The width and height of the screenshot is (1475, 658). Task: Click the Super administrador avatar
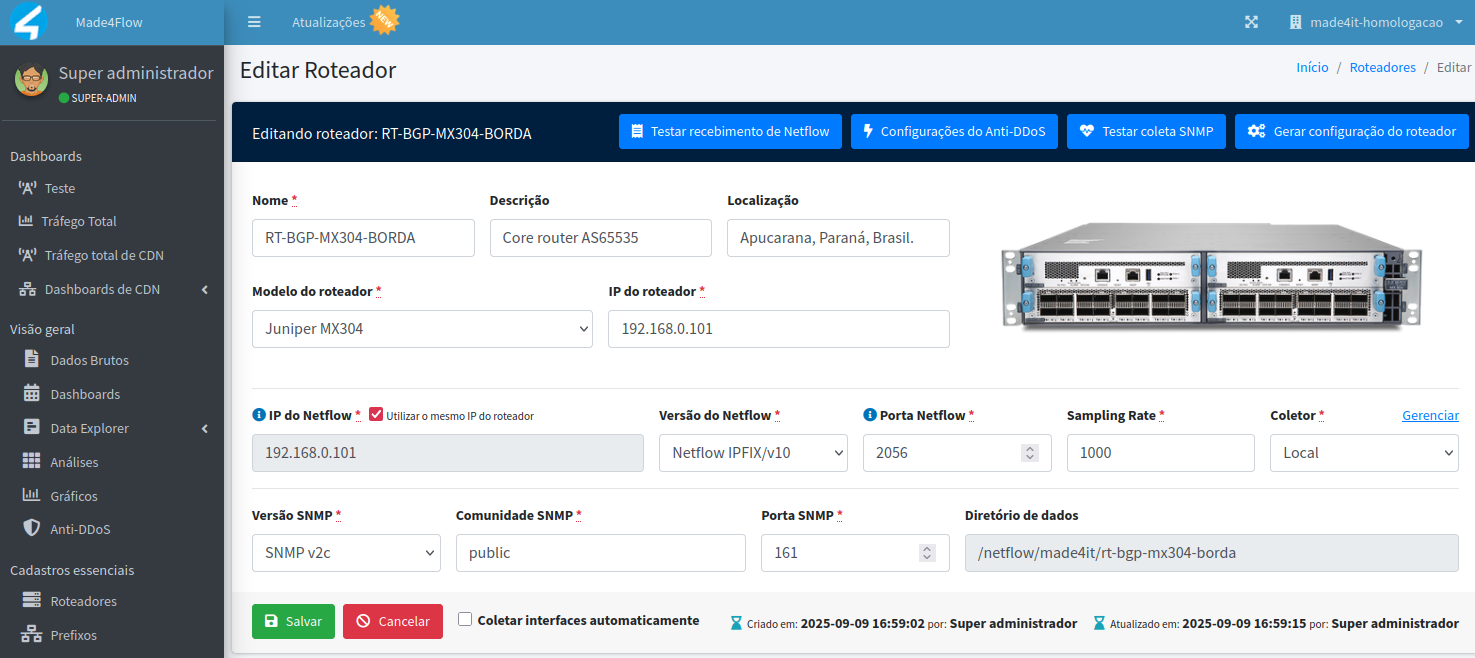(31, 79)
